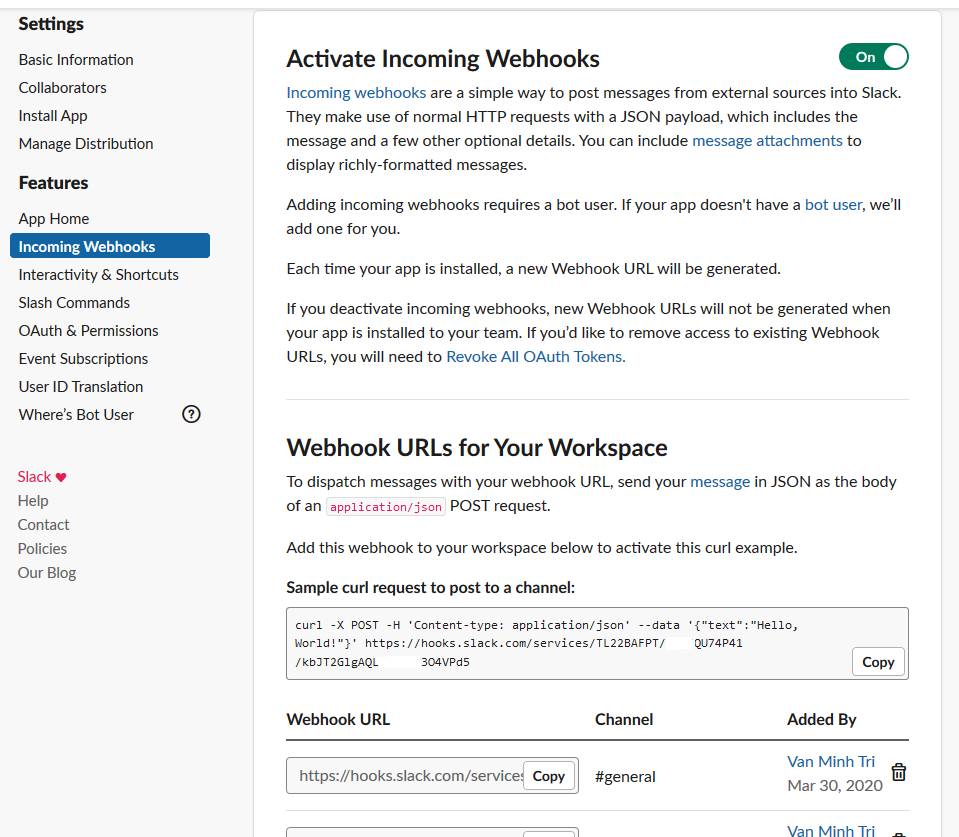
Task: Copy the #general webhook URL
Action: point(549,775)
